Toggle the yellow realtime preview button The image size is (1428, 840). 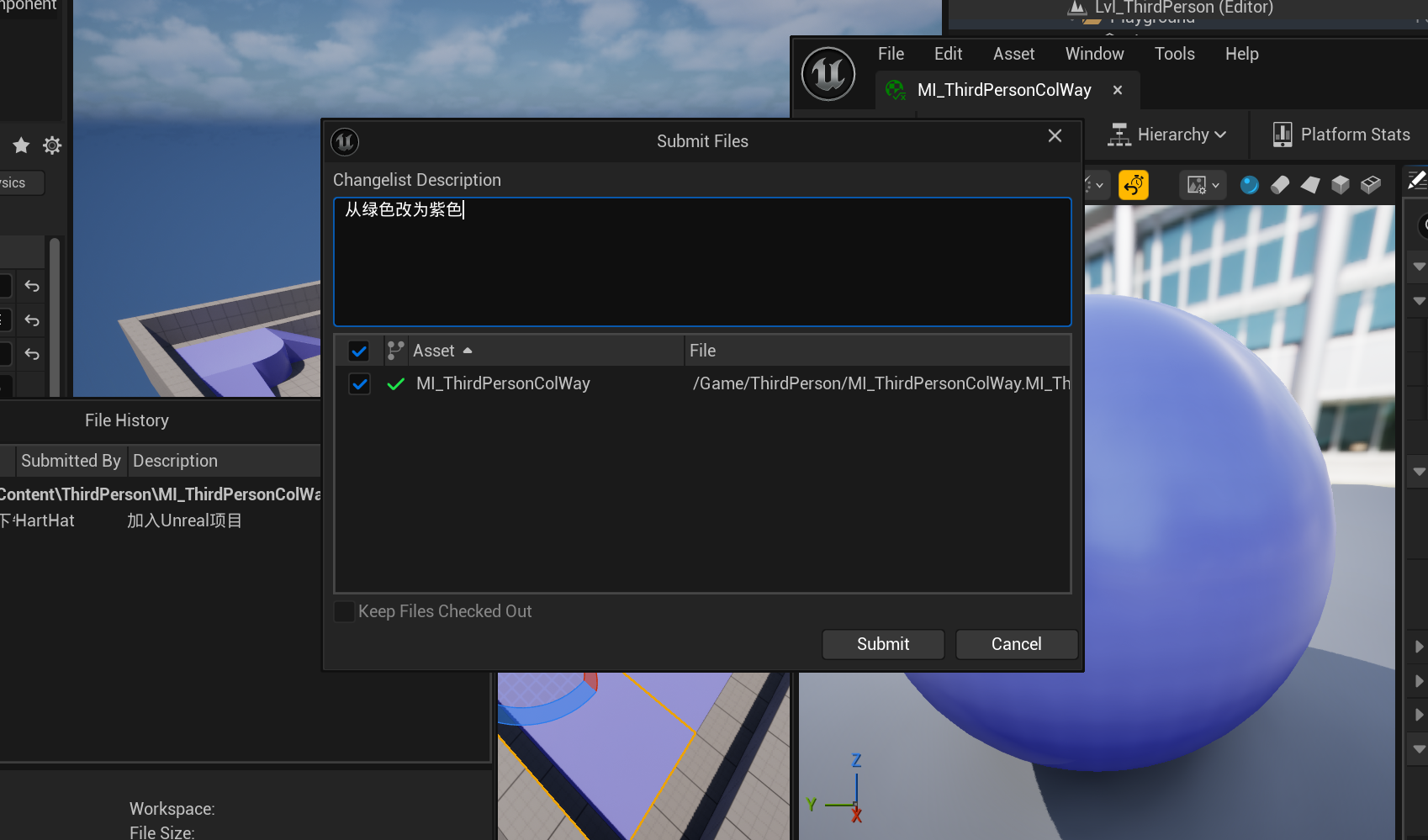click(x=1133, y=185)
